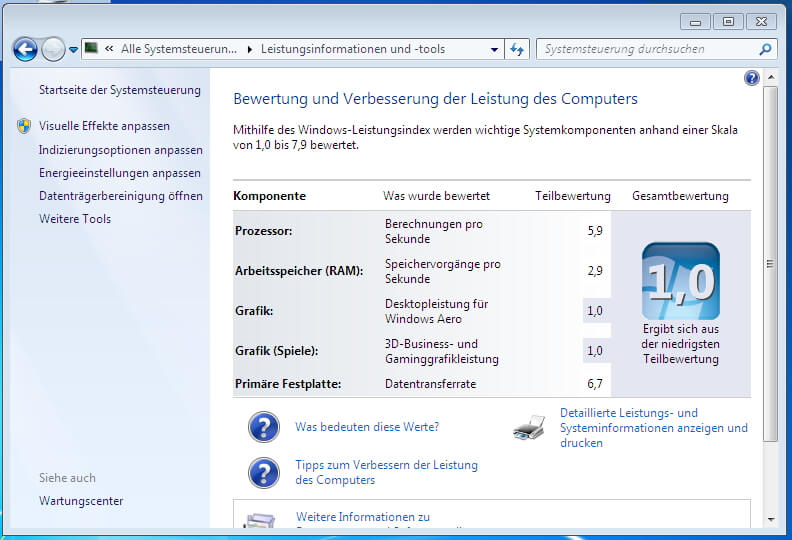This screenshot has width=792, height=540.
Task: Expand the double-chevron breadcrumb overflow
Action: pos(109,49)
